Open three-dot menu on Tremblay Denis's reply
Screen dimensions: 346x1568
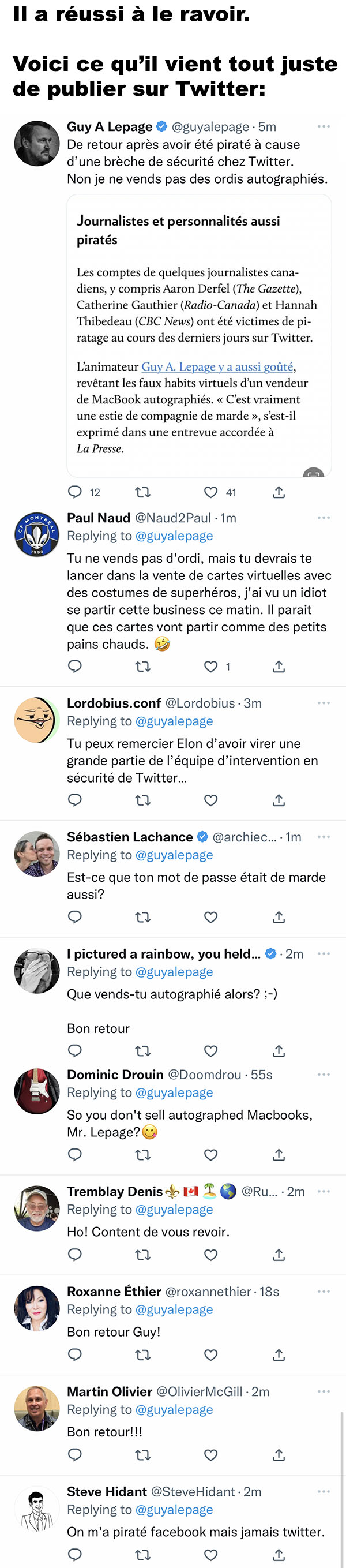[x=324, y=1191]
